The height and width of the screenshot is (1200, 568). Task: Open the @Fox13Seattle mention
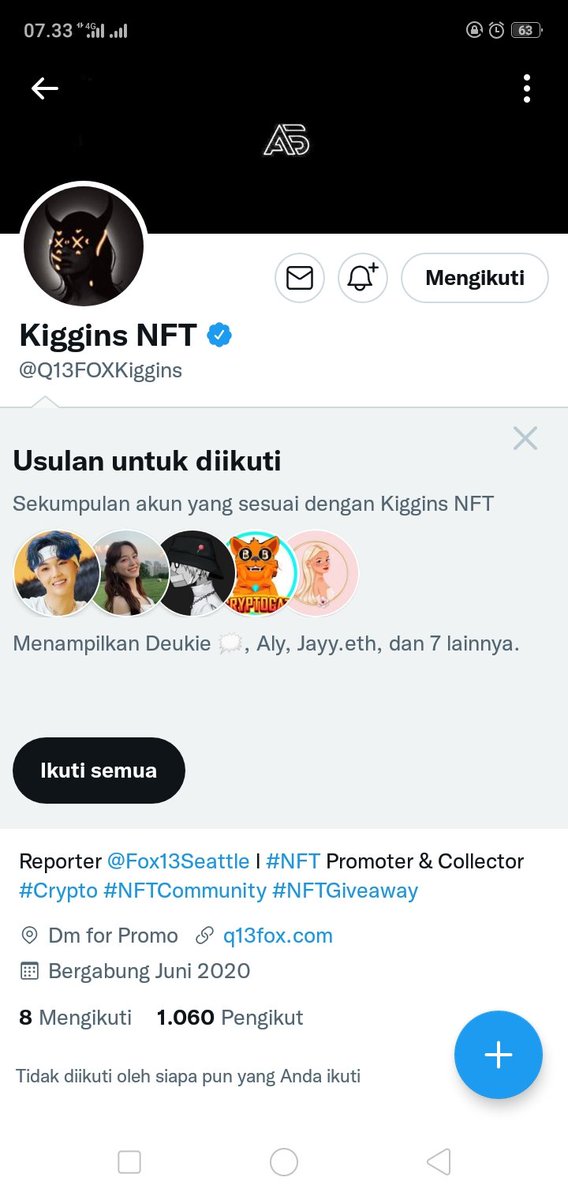pos(178,861)
